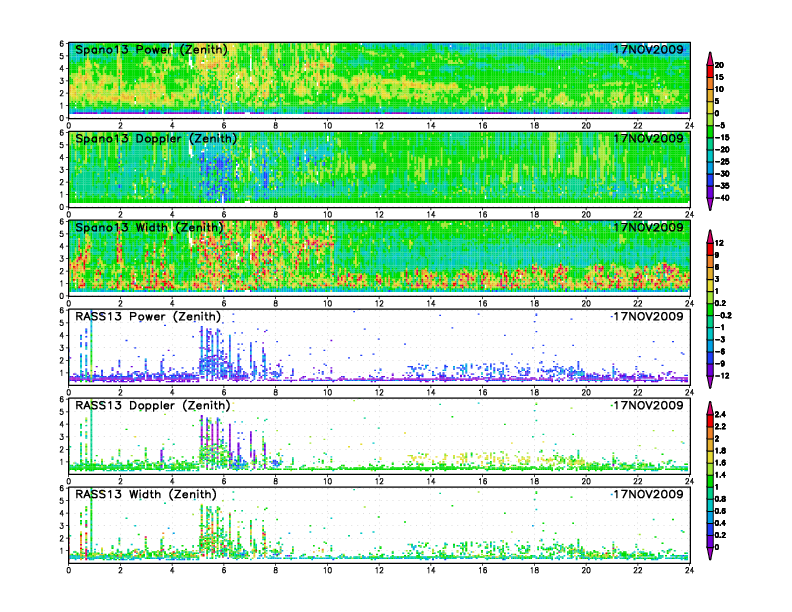The width and height of the screenshot is (792, 612).
Task: Click hour 24 tick below the Spano13 Power plot
Action: (x=689, y=125)
